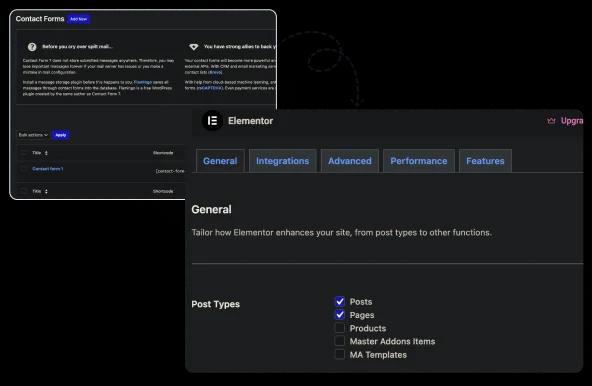Follow the Brevo link
This screenshot has height=386, width=592.
(216, 72)
